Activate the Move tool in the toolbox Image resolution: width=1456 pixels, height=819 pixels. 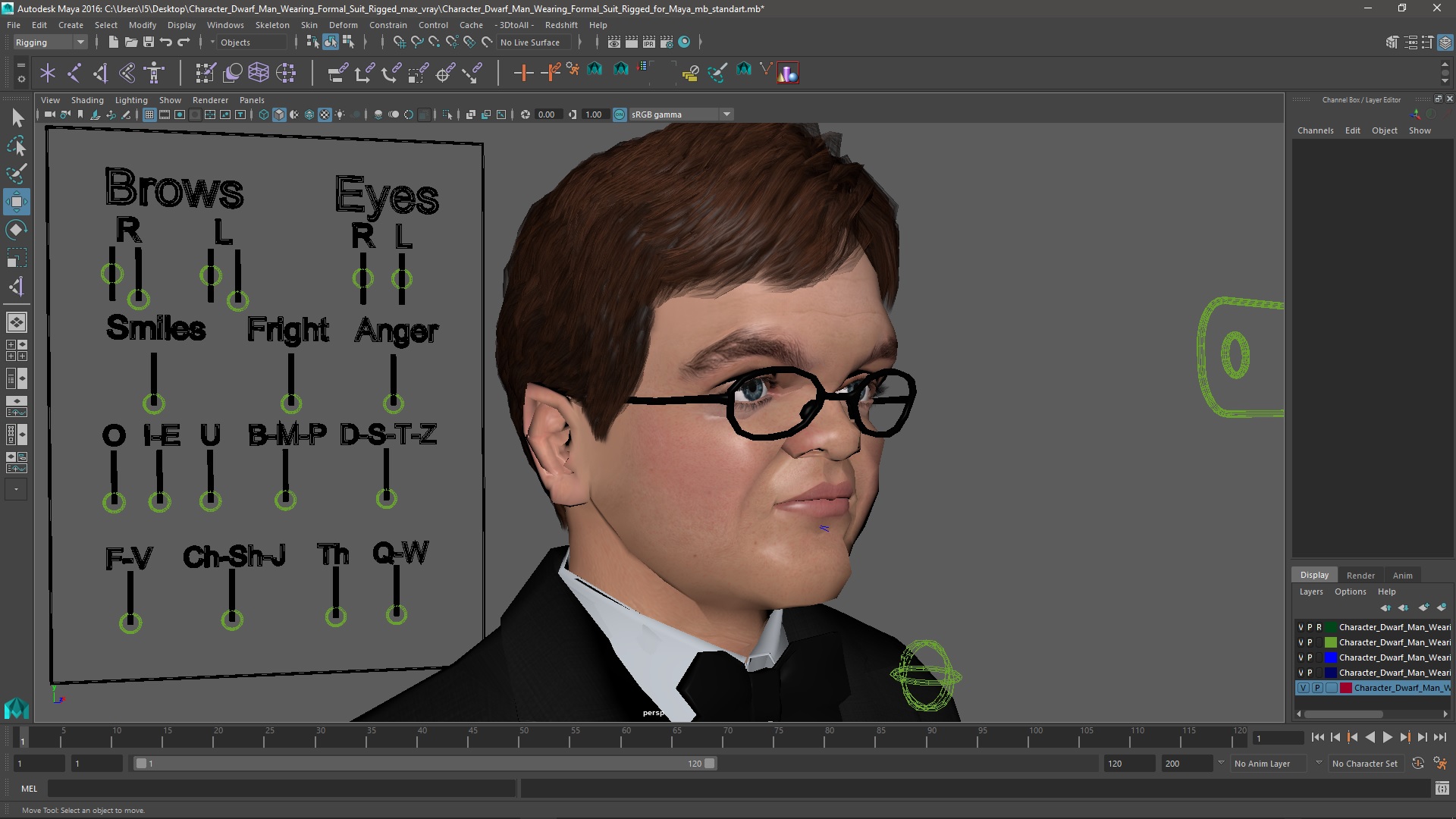pos(17,202)
